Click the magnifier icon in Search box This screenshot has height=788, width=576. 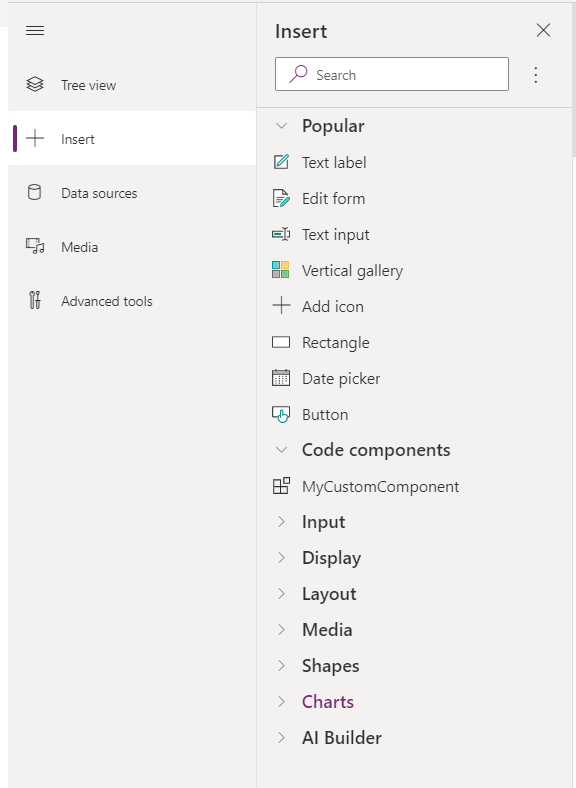coord(298,74)
